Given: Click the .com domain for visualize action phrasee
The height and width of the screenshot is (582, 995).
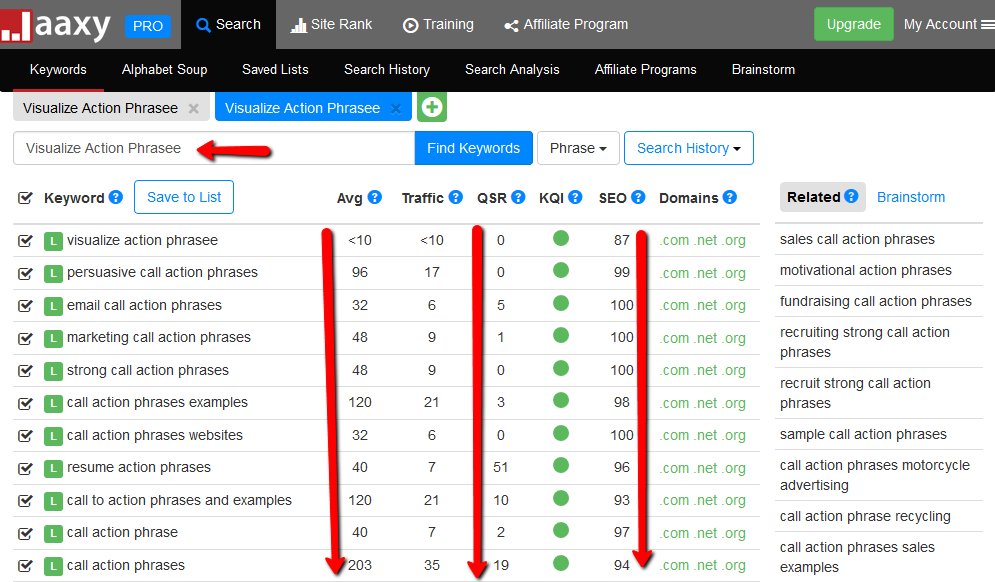Looking at the screenshot, I should 675,241.
